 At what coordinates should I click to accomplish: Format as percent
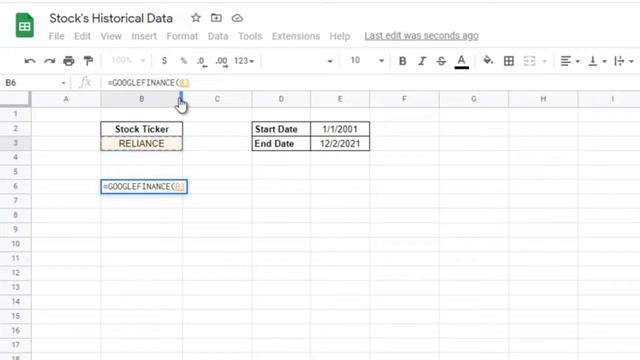click(x=184, y=61)
